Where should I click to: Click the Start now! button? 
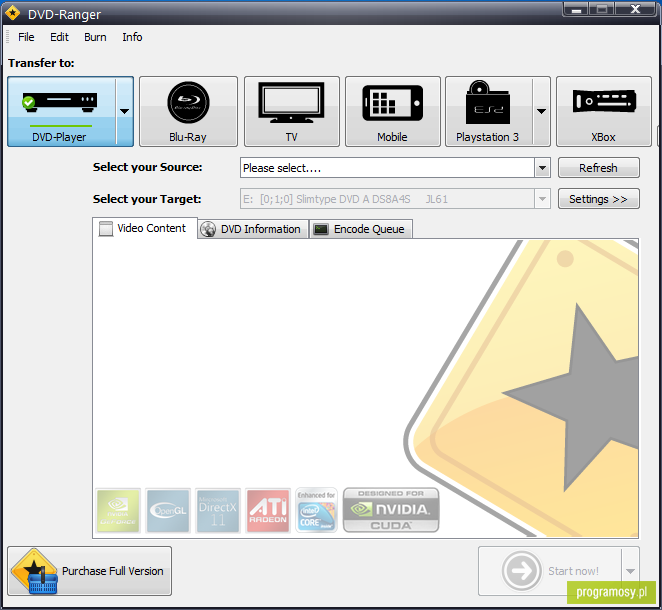550,571
